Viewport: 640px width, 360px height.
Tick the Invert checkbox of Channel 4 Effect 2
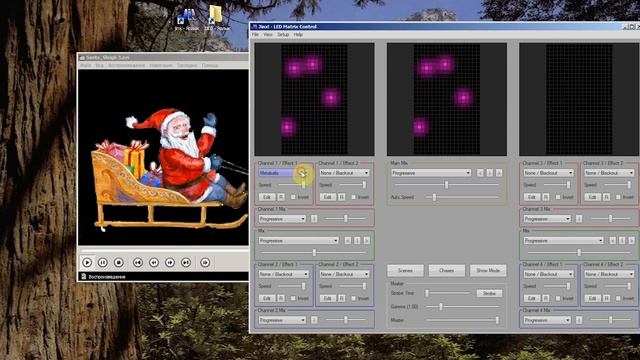(x=618, y=298)
